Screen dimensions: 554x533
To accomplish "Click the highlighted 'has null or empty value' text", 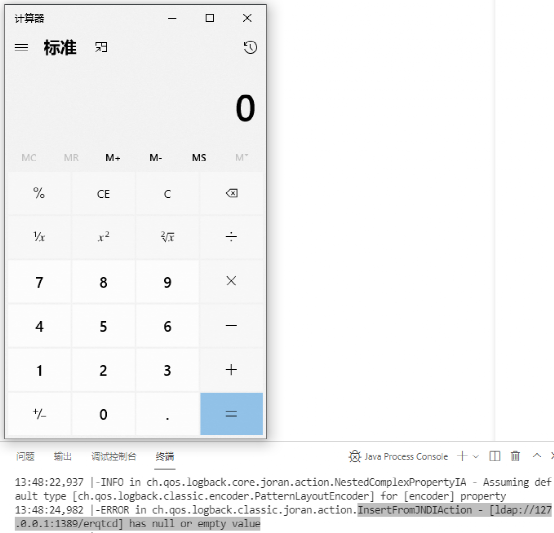I will [194, 523].
